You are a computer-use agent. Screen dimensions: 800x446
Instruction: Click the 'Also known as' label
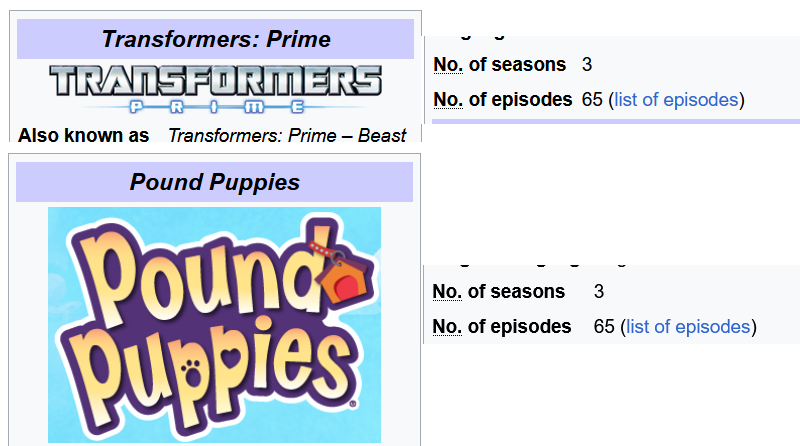point(84,135)
